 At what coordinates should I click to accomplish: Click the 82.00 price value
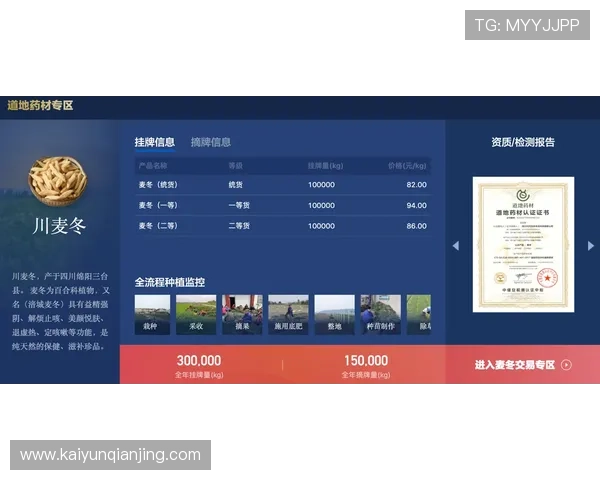(x=416, y=185)
